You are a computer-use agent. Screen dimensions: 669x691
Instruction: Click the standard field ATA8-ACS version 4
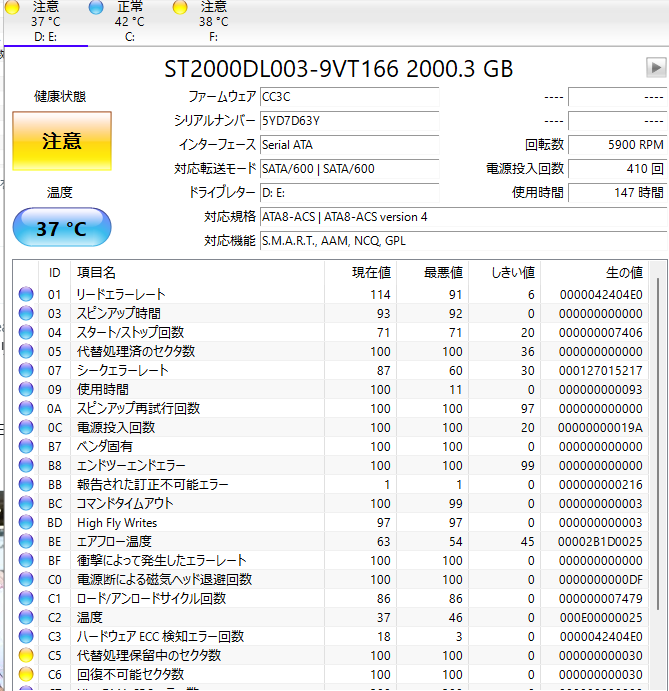pos(463,217)
